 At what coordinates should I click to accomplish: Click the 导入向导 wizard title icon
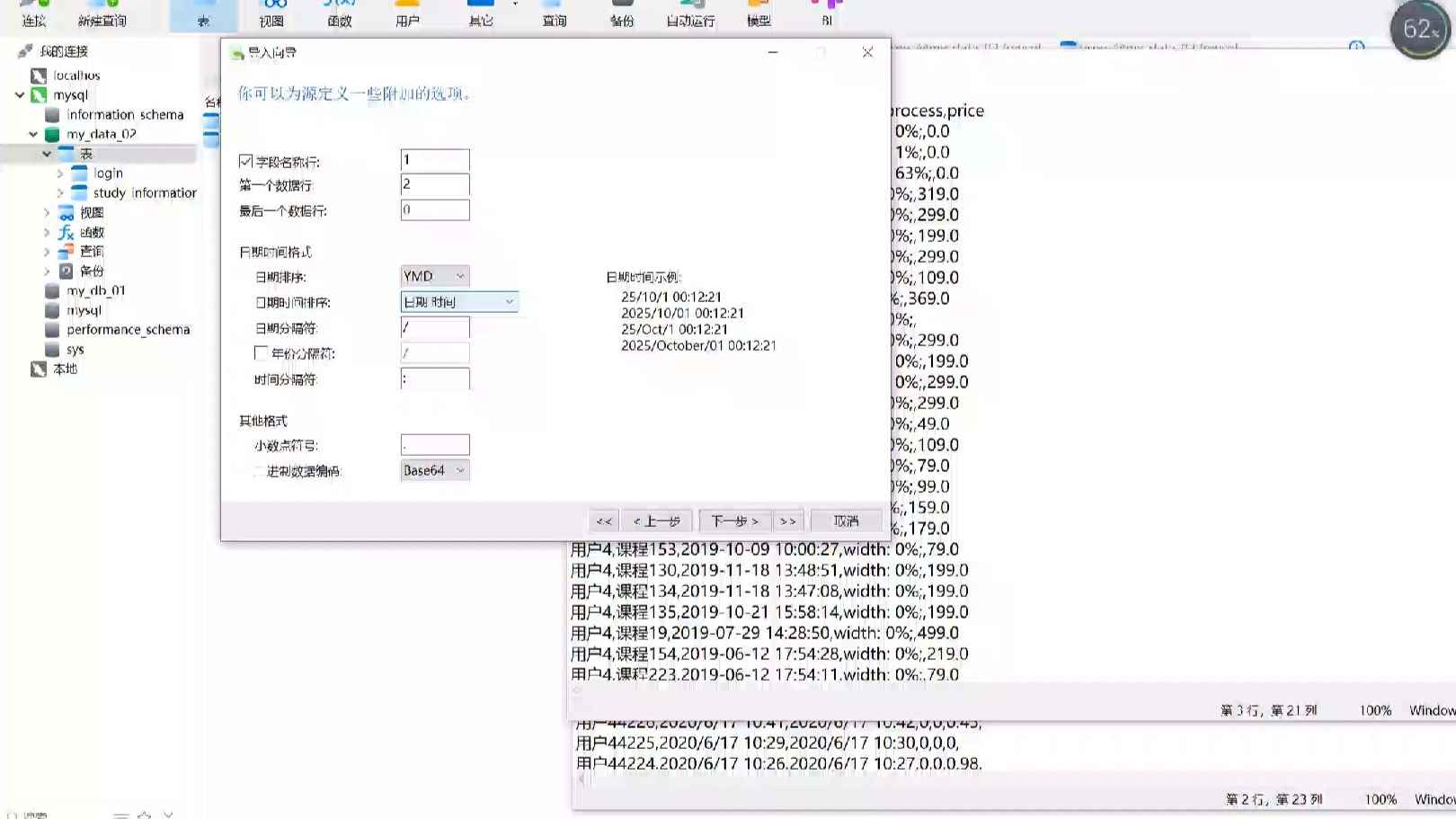coord(237,53)
